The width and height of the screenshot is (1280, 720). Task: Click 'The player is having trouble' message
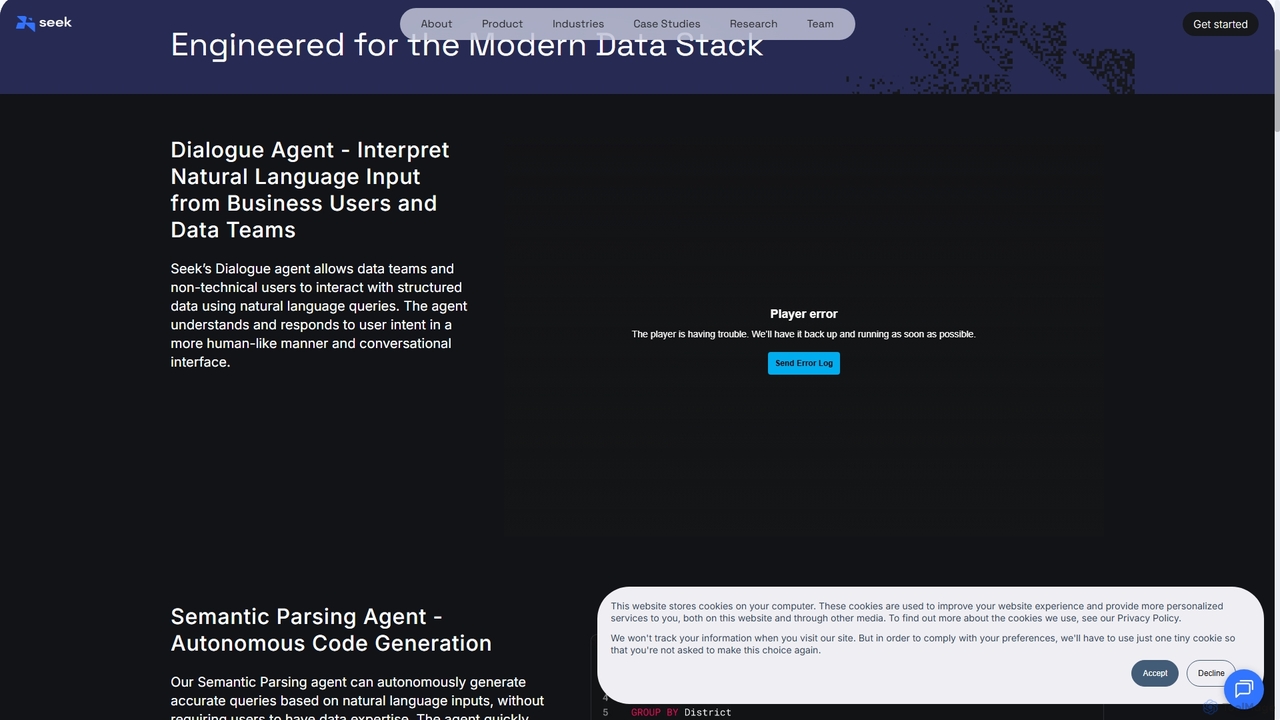click(x=804, y=334)
